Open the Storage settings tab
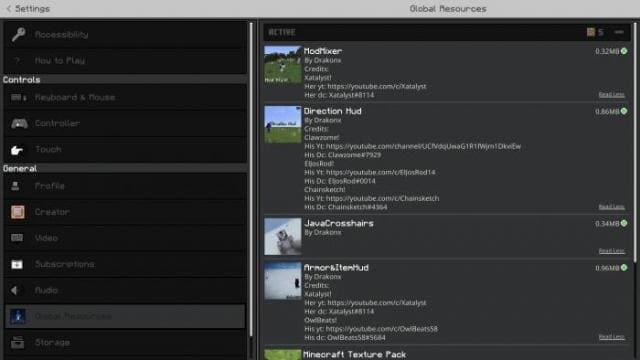Screen dimensions: 640x360 point(125,342)
